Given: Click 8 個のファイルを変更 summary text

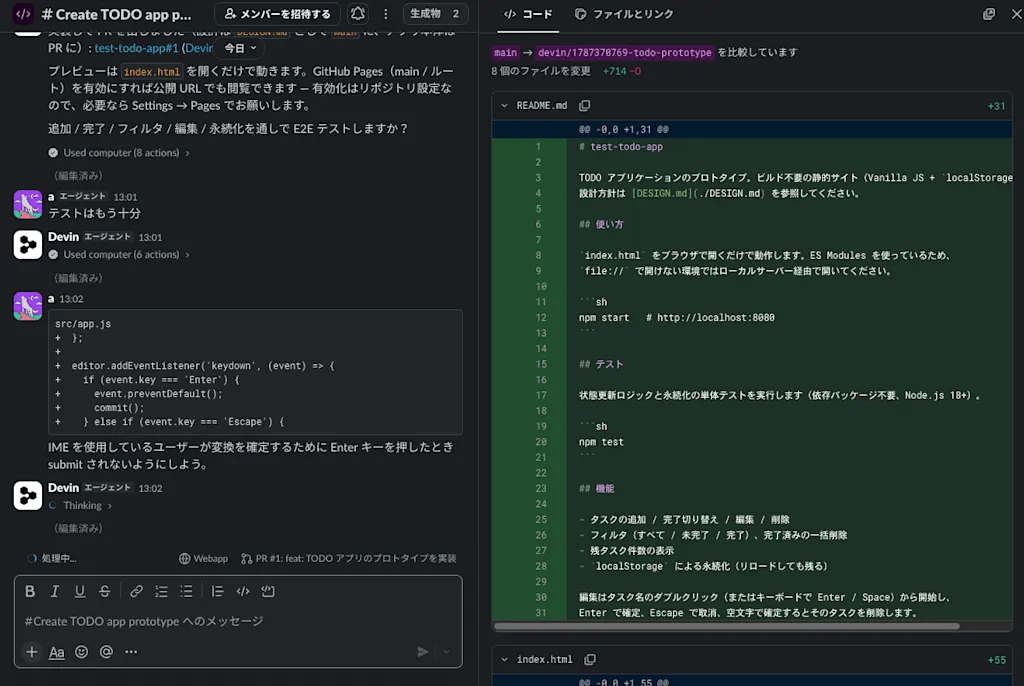Looking at the screenshot, I should point(541,71).
